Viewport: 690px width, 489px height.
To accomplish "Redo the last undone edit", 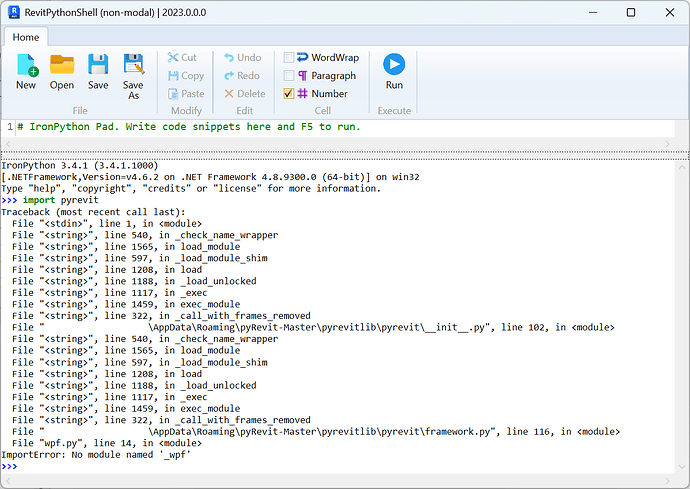I will click(x=242, y=76).
